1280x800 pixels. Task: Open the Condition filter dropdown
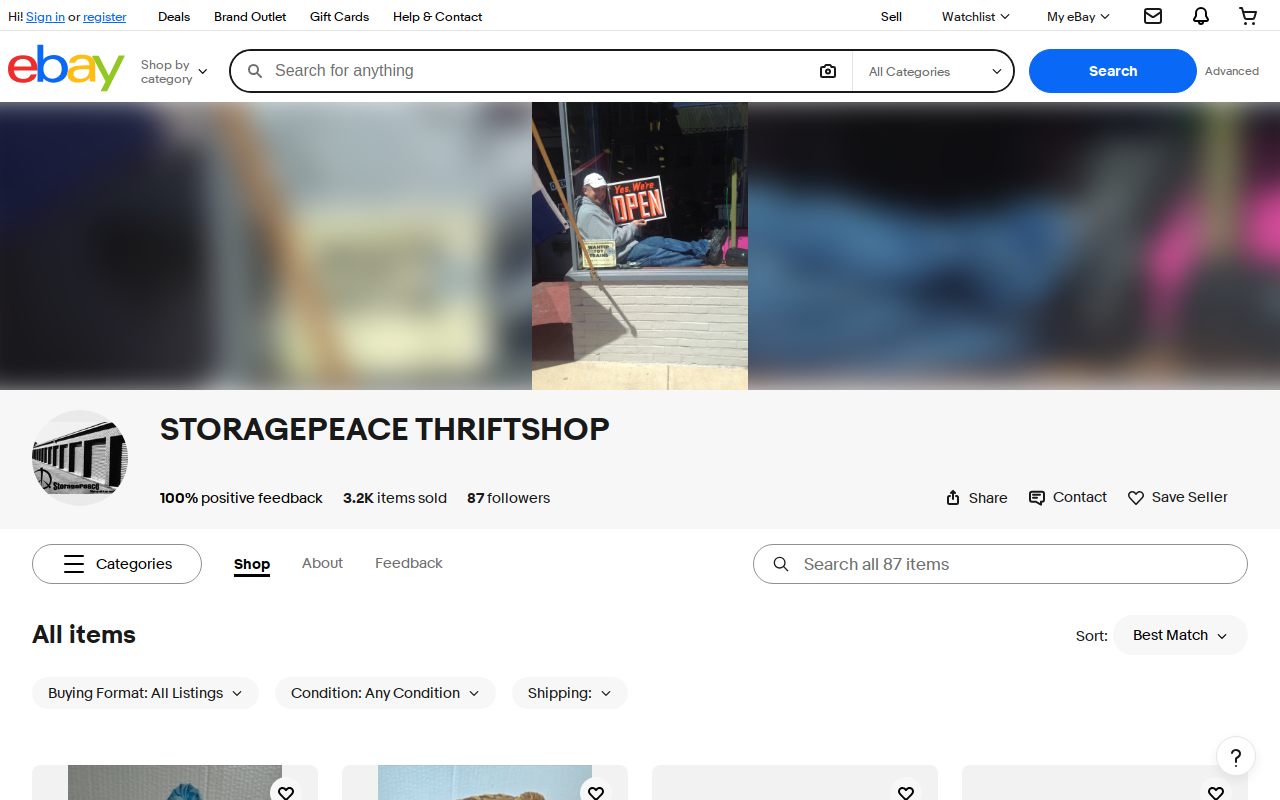385,693
